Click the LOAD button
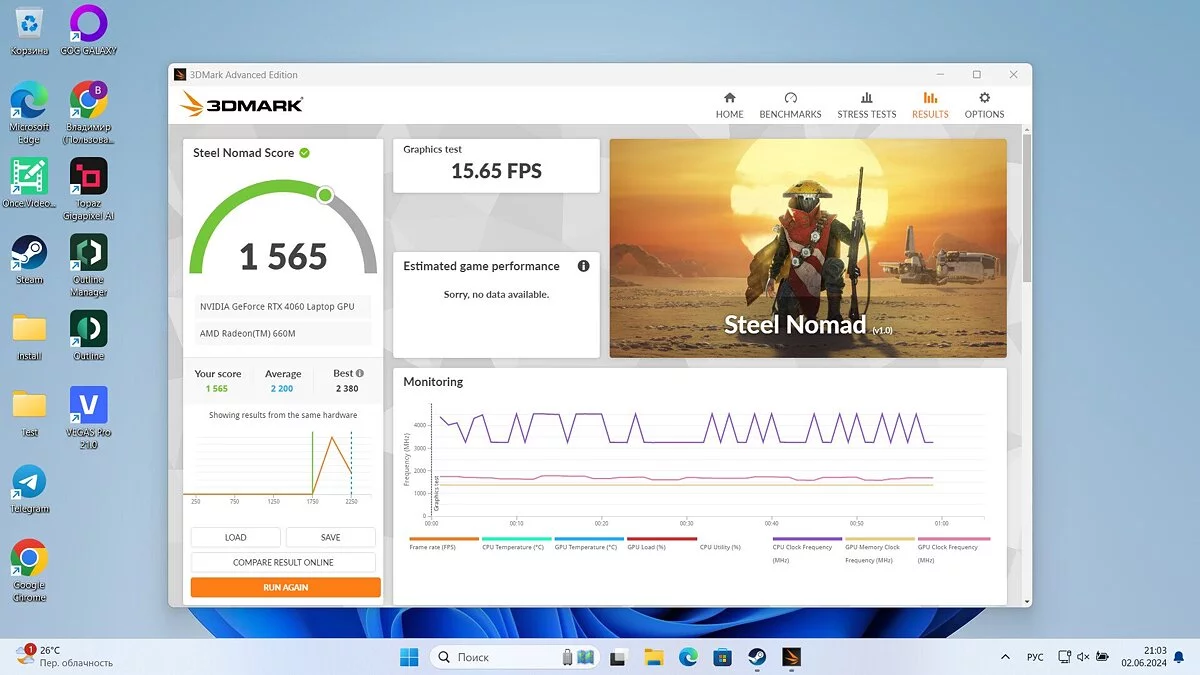Screen dimensions: 1200x675 point(236,537)
